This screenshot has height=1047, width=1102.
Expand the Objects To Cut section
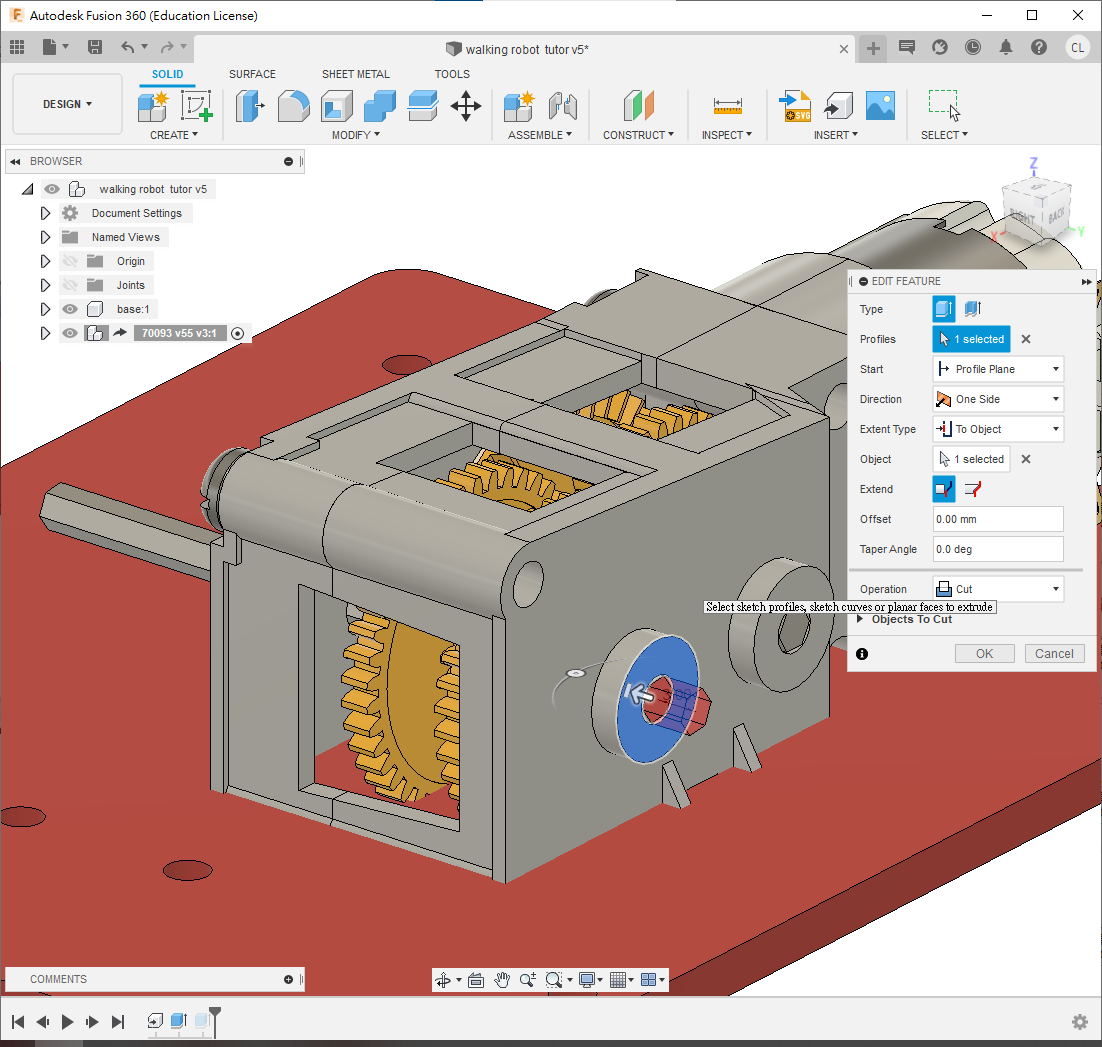pyautogui.click(x=861, y=619)
